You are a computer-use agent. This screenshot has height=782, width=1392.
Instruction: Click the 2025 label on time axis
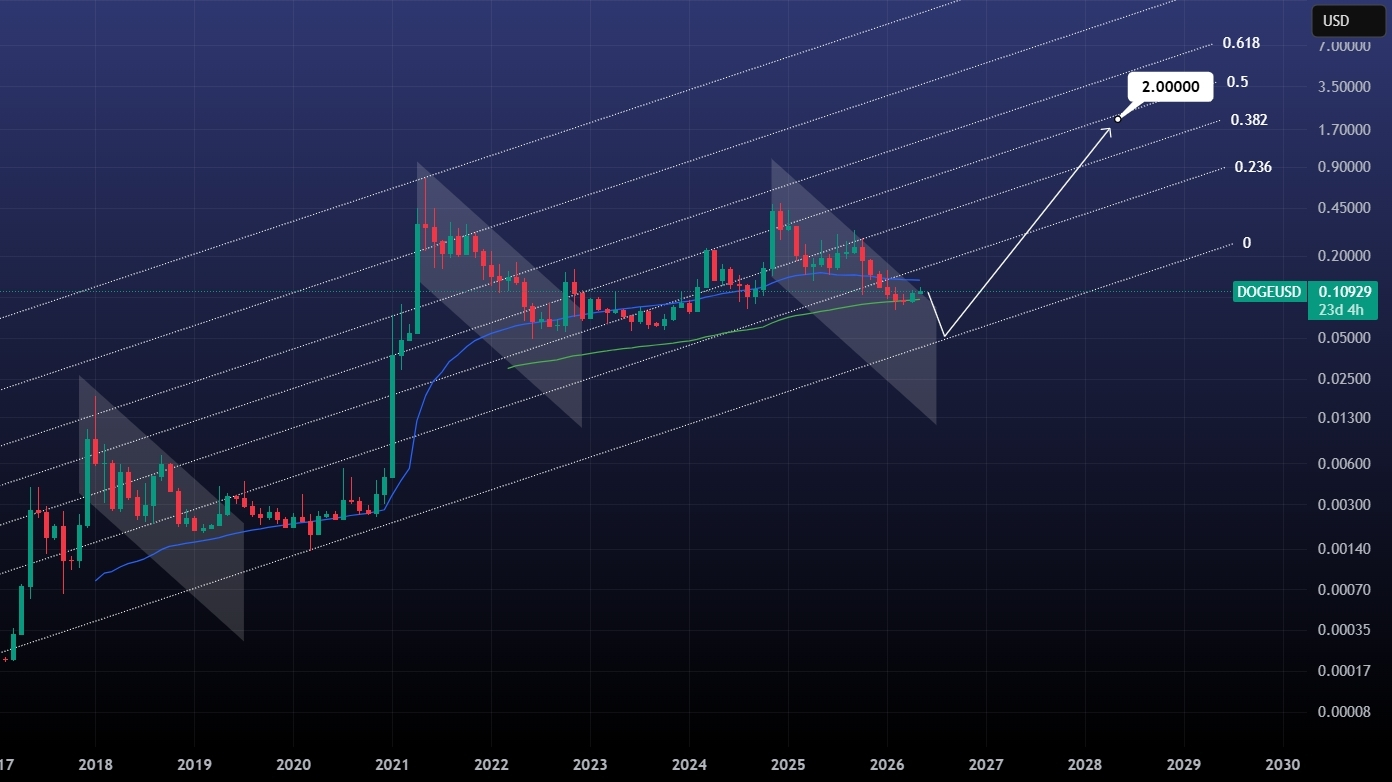click(x=788, y=763)
